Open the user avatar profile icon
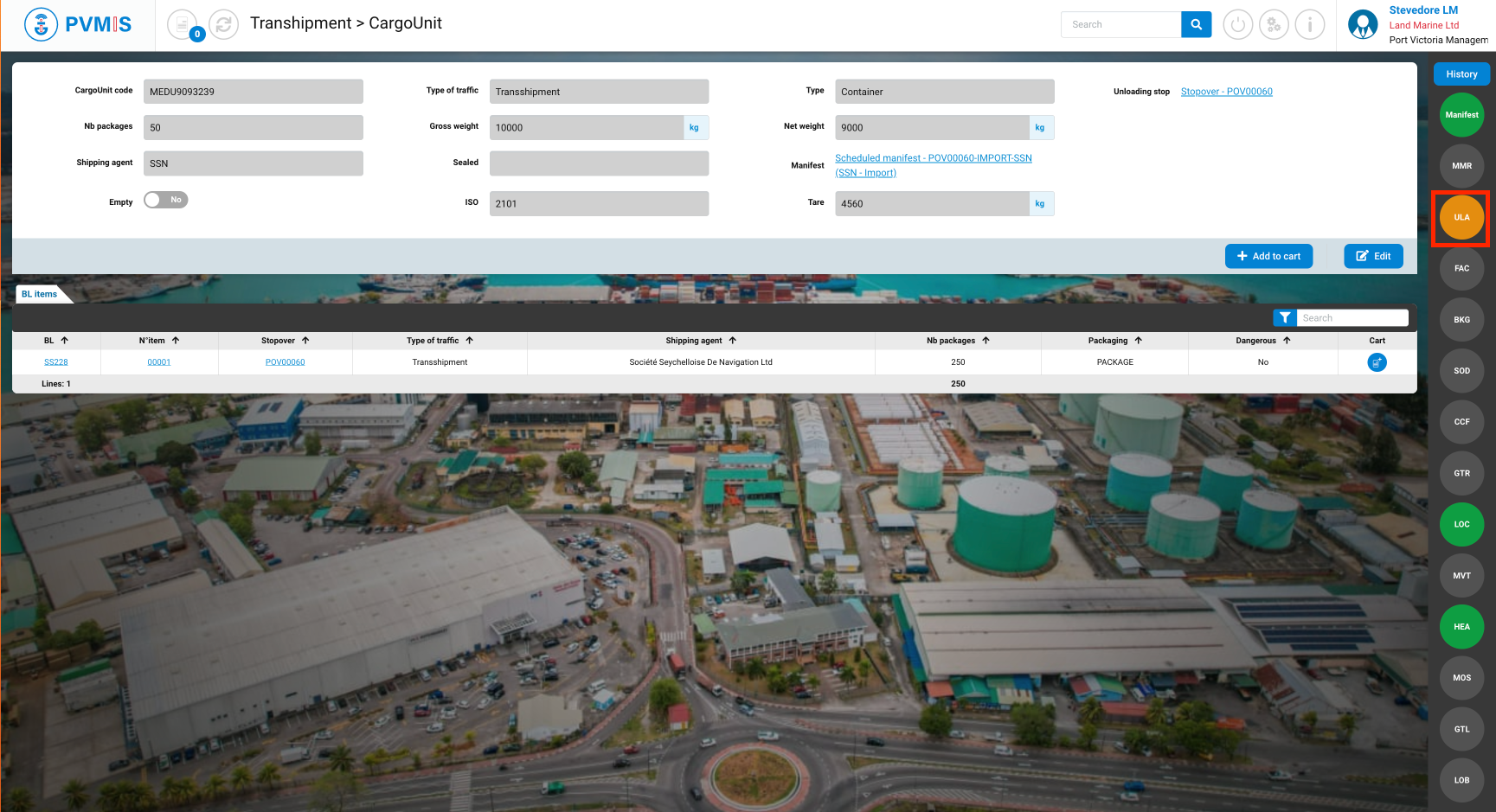The image size is (1496, 812). pos(1363,25)
